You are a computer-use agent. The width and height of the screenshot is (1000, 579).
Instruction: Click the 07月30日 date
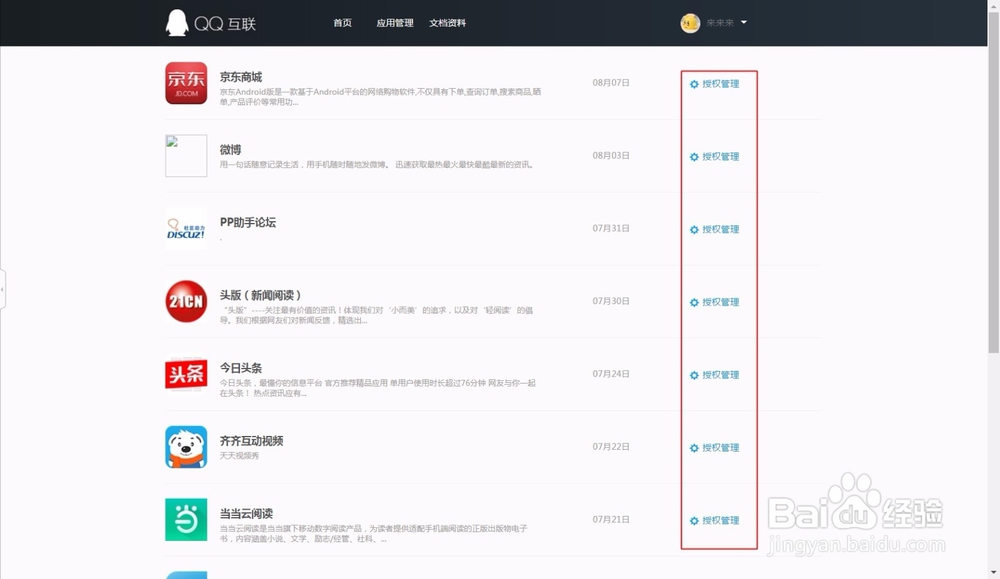tap(611, 300)
